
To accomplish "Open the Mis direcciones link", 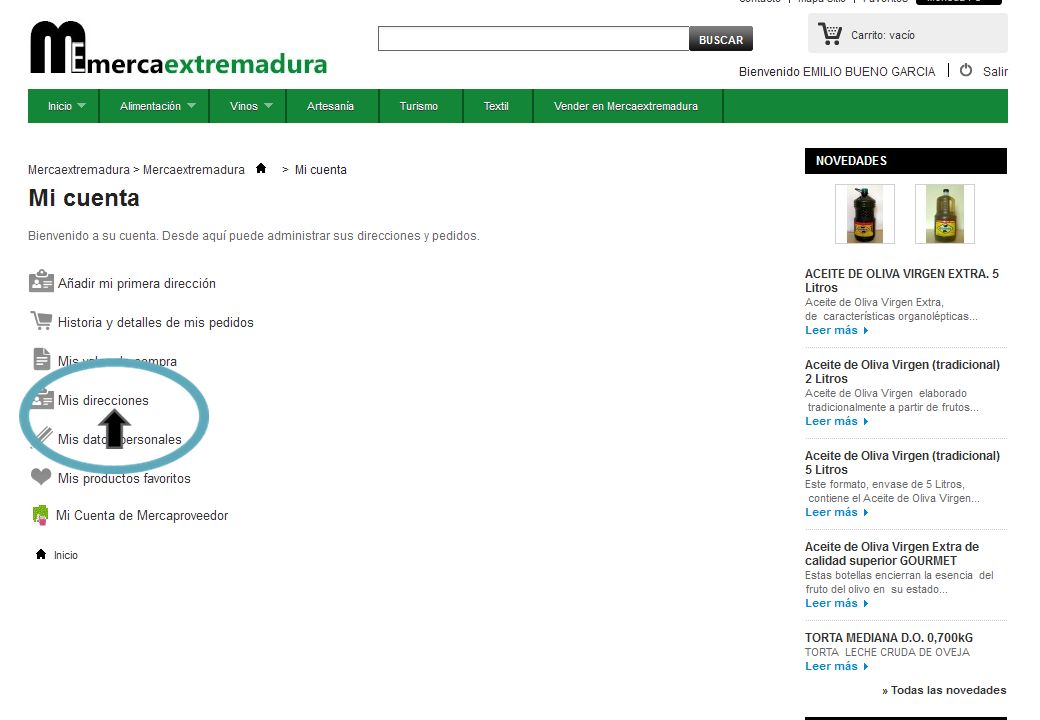I will tap(103, 400).
